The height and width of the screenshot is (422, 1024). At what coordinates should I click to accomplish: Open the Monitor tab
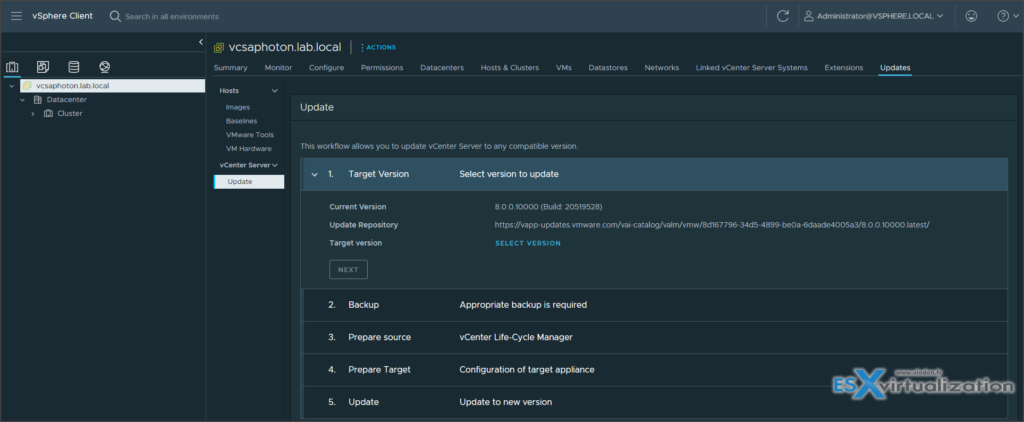click(x=278, y=68)
